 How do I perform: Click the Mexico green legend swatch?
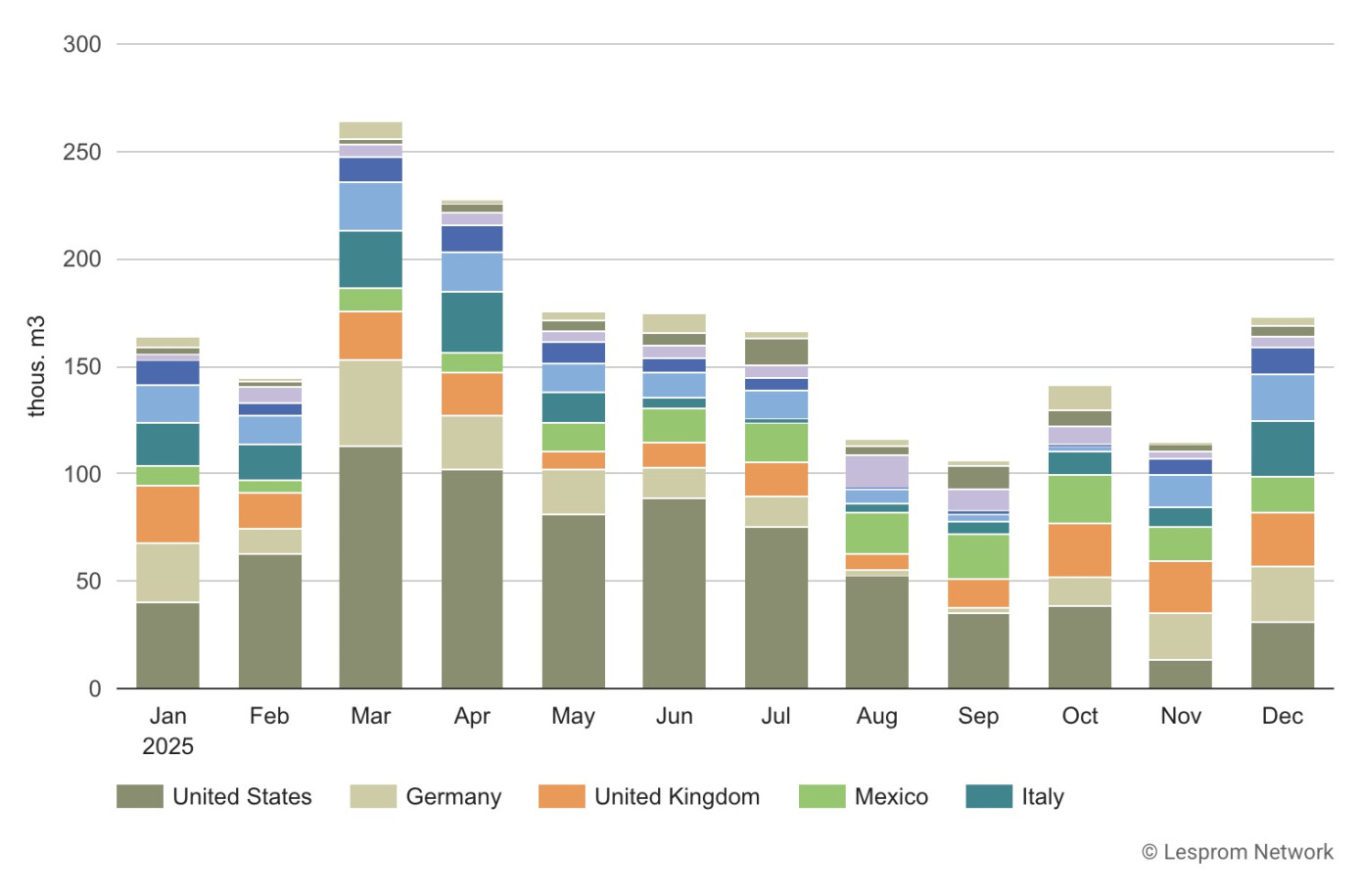pos(821,796)
